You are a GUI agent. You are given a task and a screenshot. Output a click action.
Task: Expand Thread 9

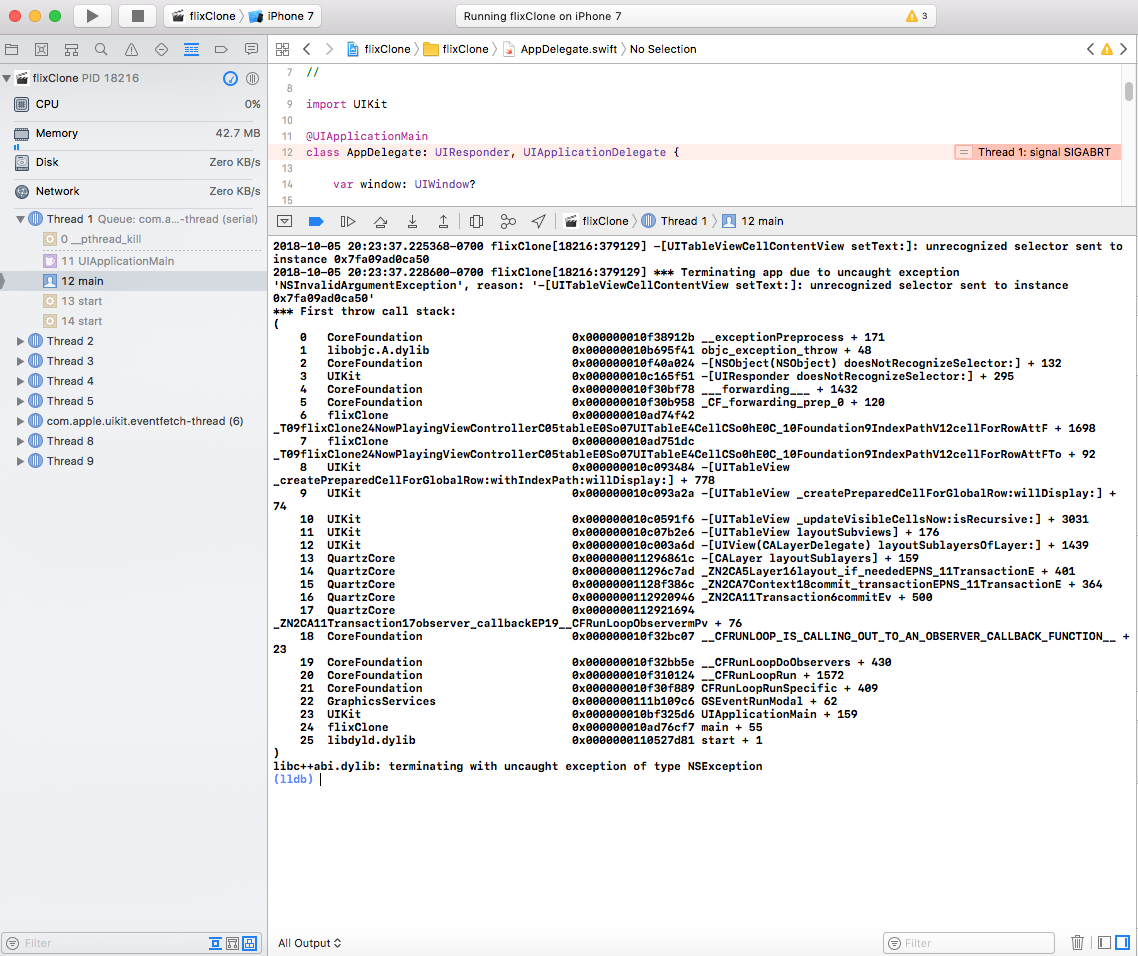coord(20,461)
